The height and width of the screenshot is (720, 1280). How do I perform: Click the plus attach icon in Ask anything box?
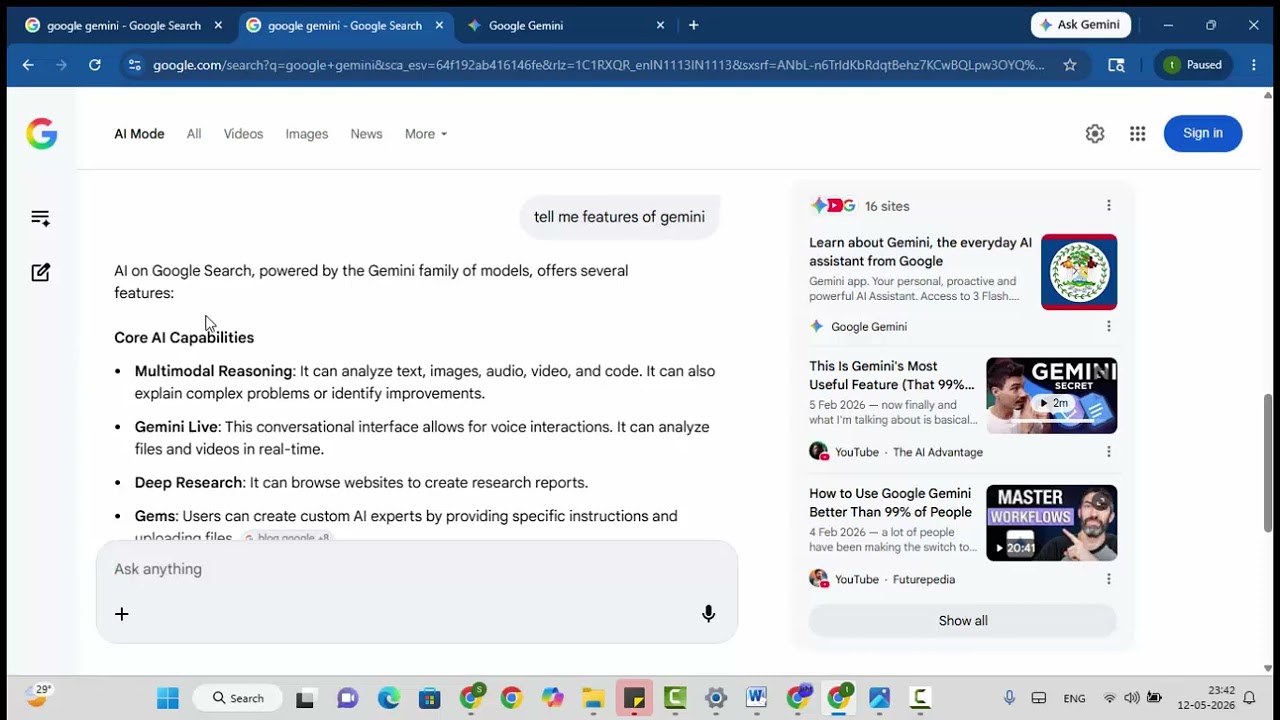pos(121,614)
